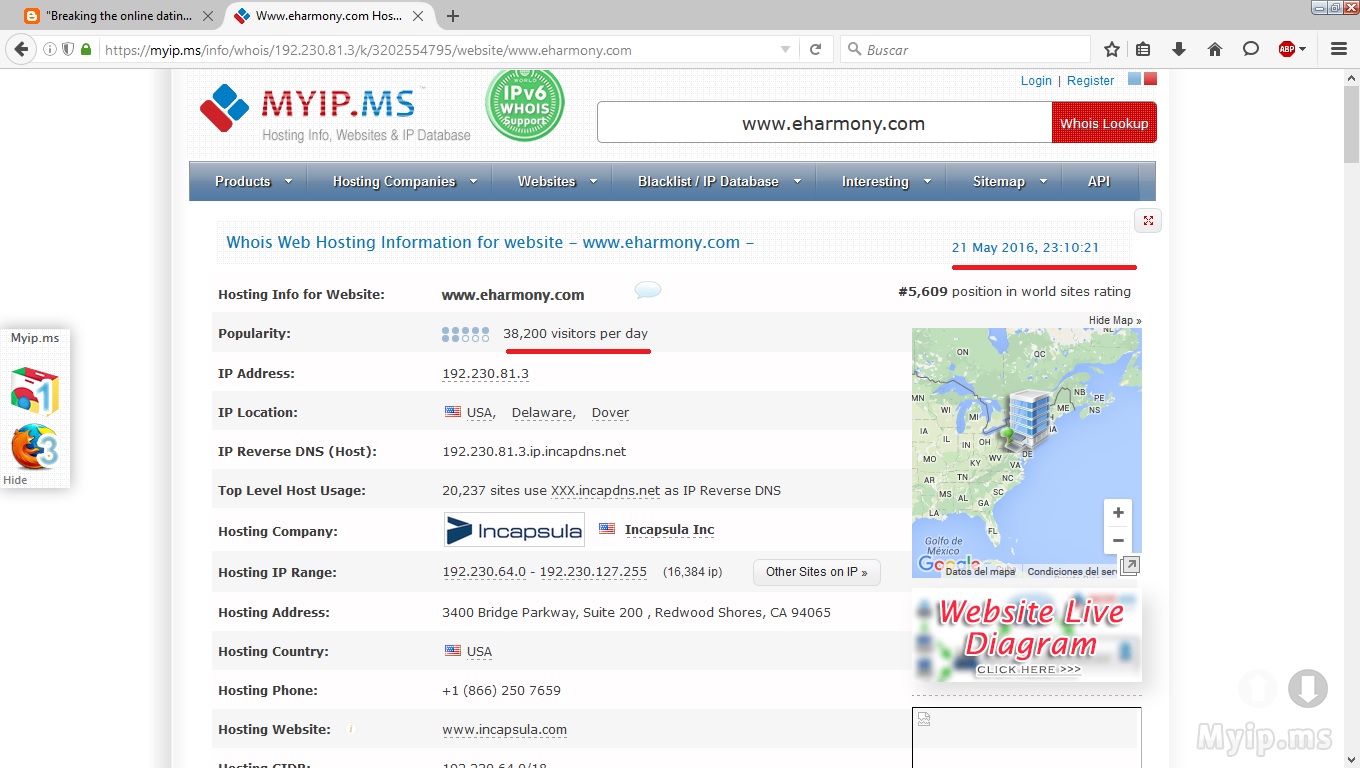Open the enlarged map view icon

pyautogui.click(x=1129, y=565)
